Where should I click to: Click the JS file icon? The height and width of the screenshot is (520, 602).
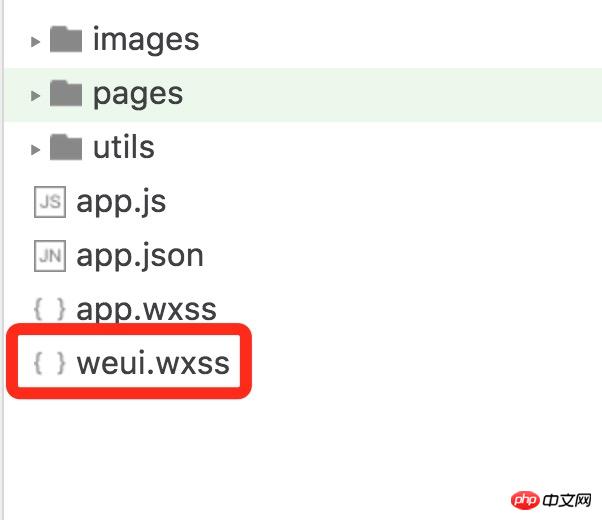tap(50, 202)
